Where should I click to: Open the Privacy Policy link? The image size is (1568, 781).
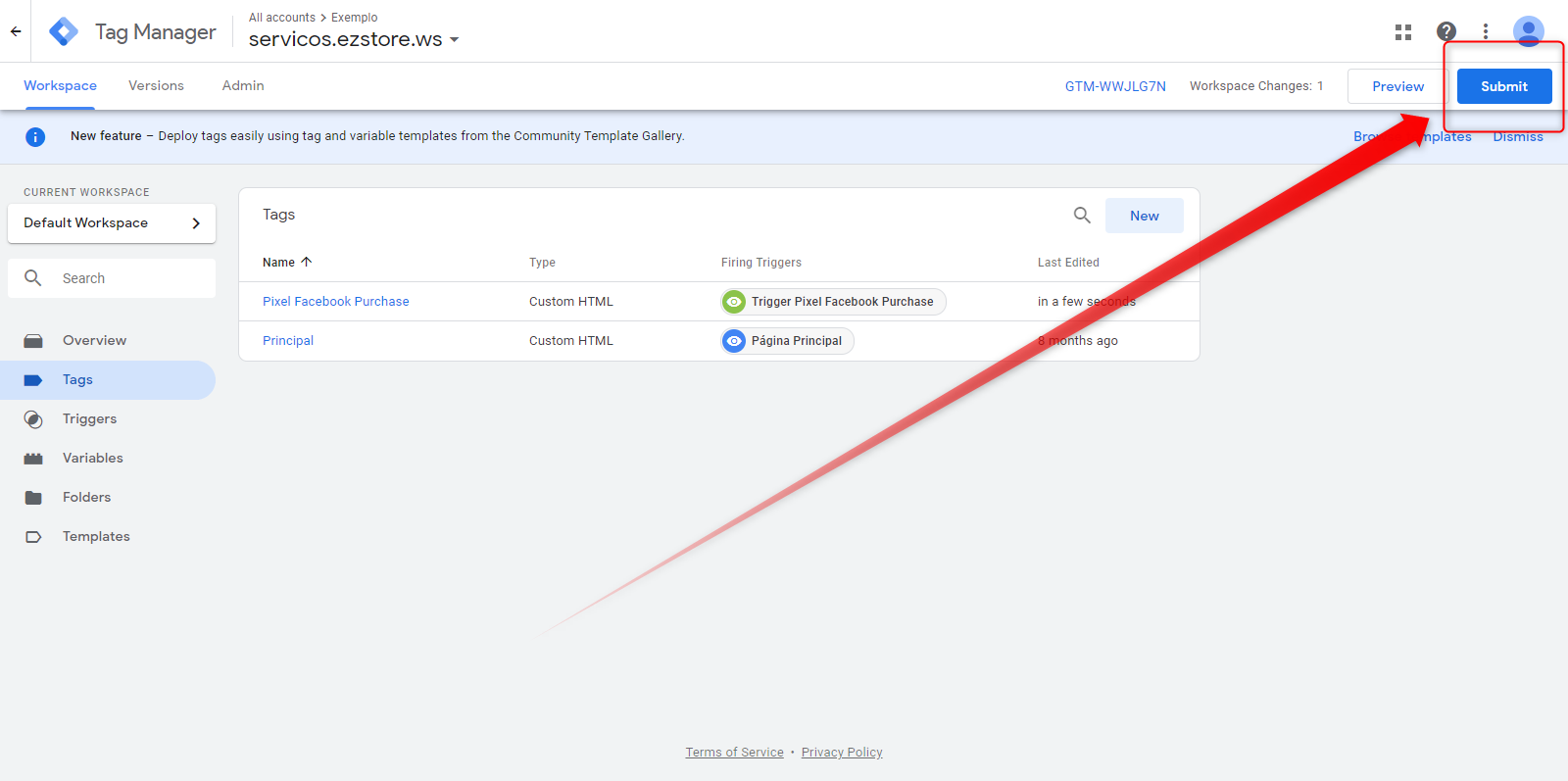[x=842, y=753]
